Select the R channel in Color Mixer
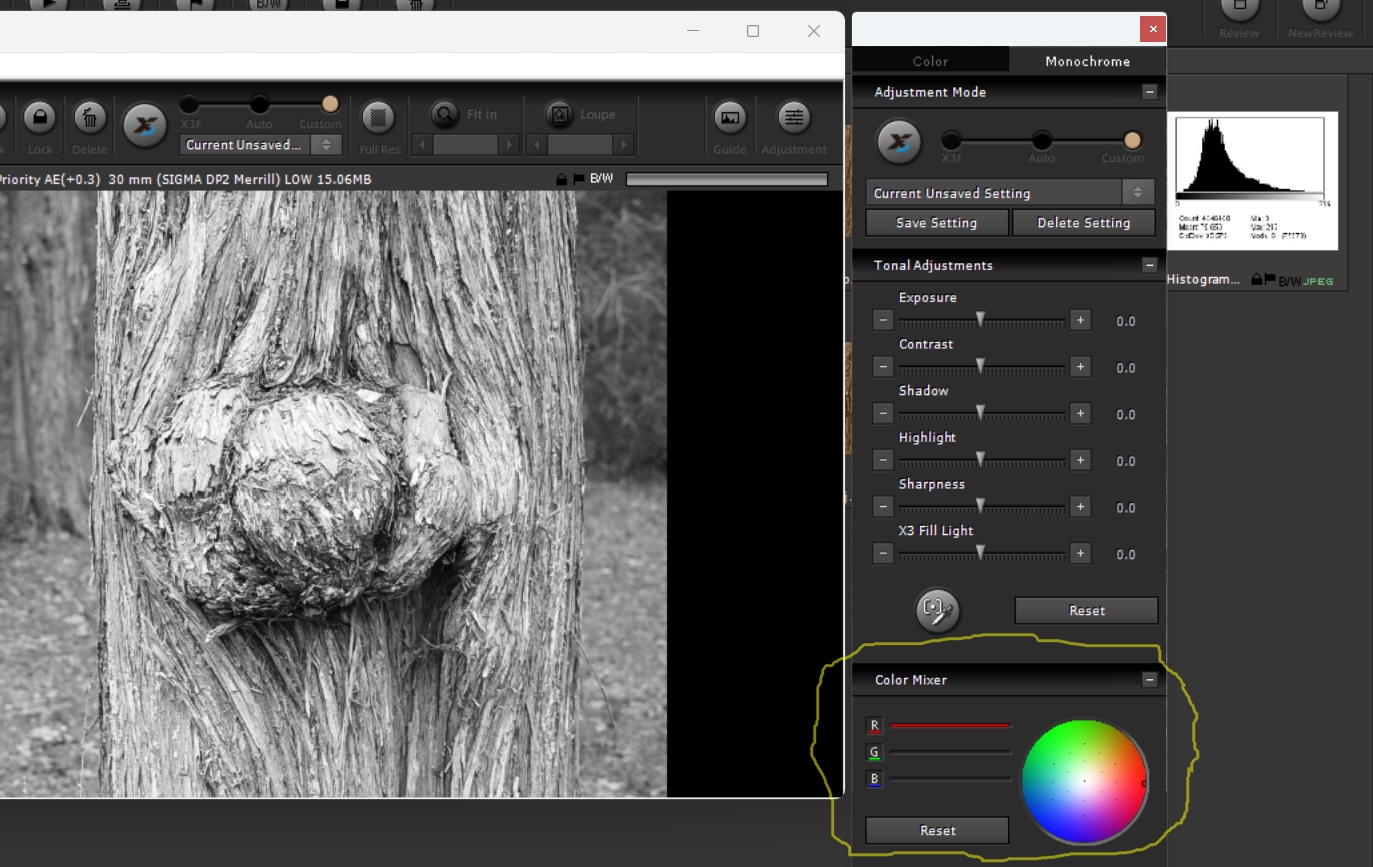Screen dimensions: 1373x867 [x=875, y=726]
